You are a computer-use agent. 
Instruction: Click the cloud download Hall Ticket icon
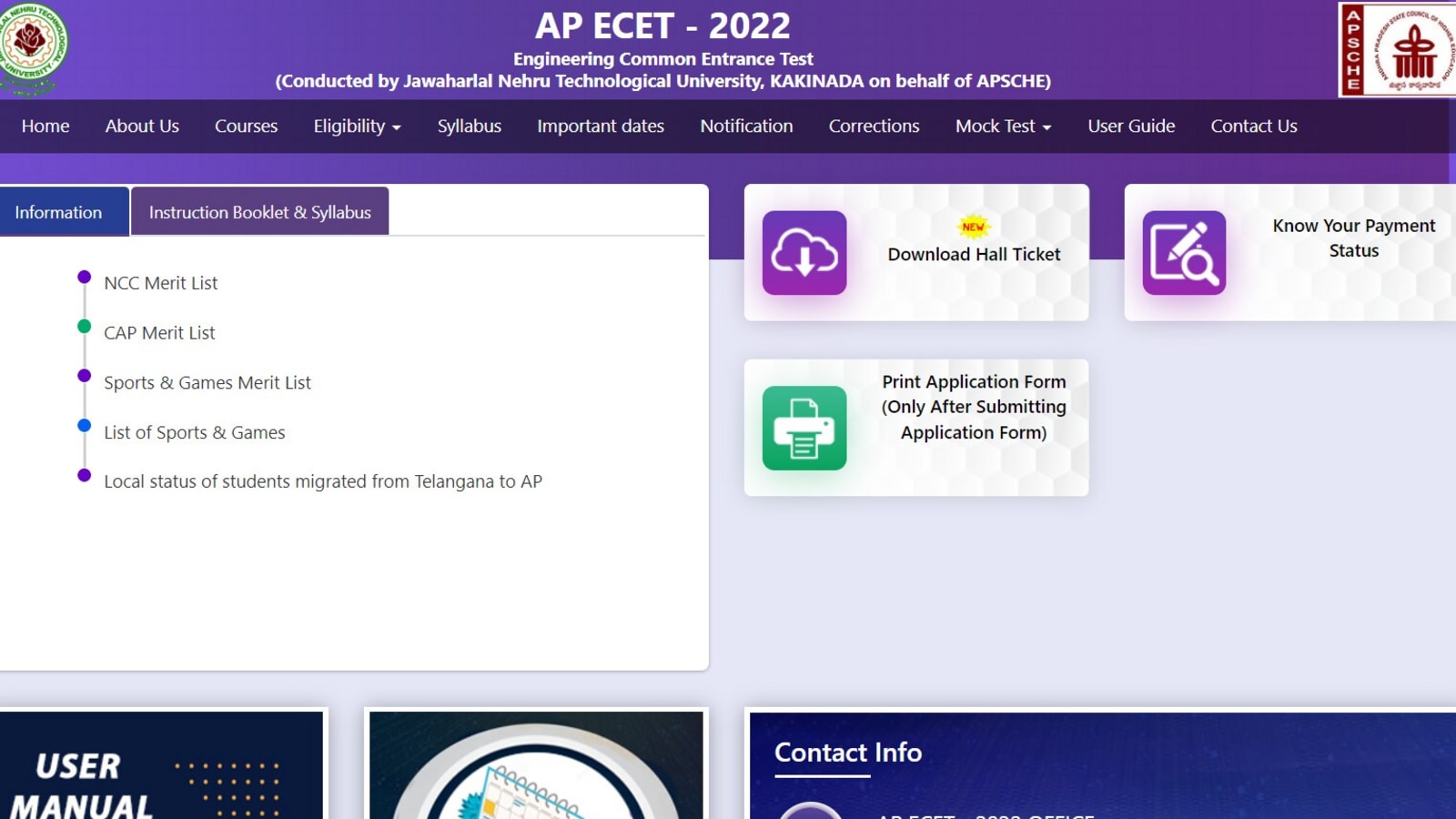804,253
